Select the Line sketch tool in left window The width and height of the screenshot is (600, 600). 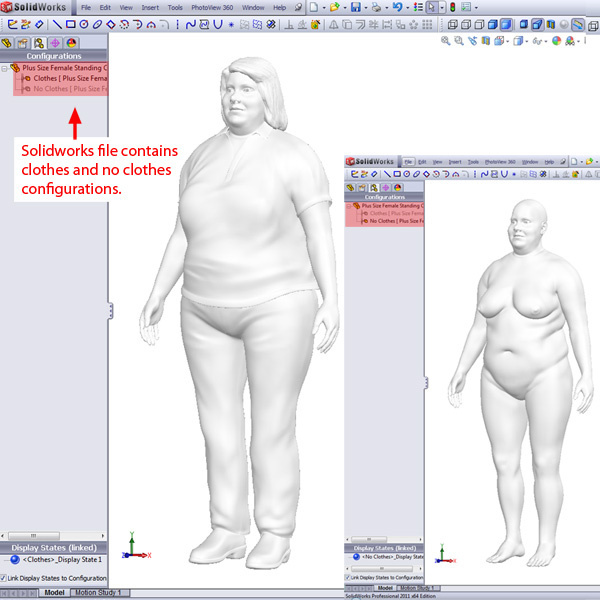56,22
